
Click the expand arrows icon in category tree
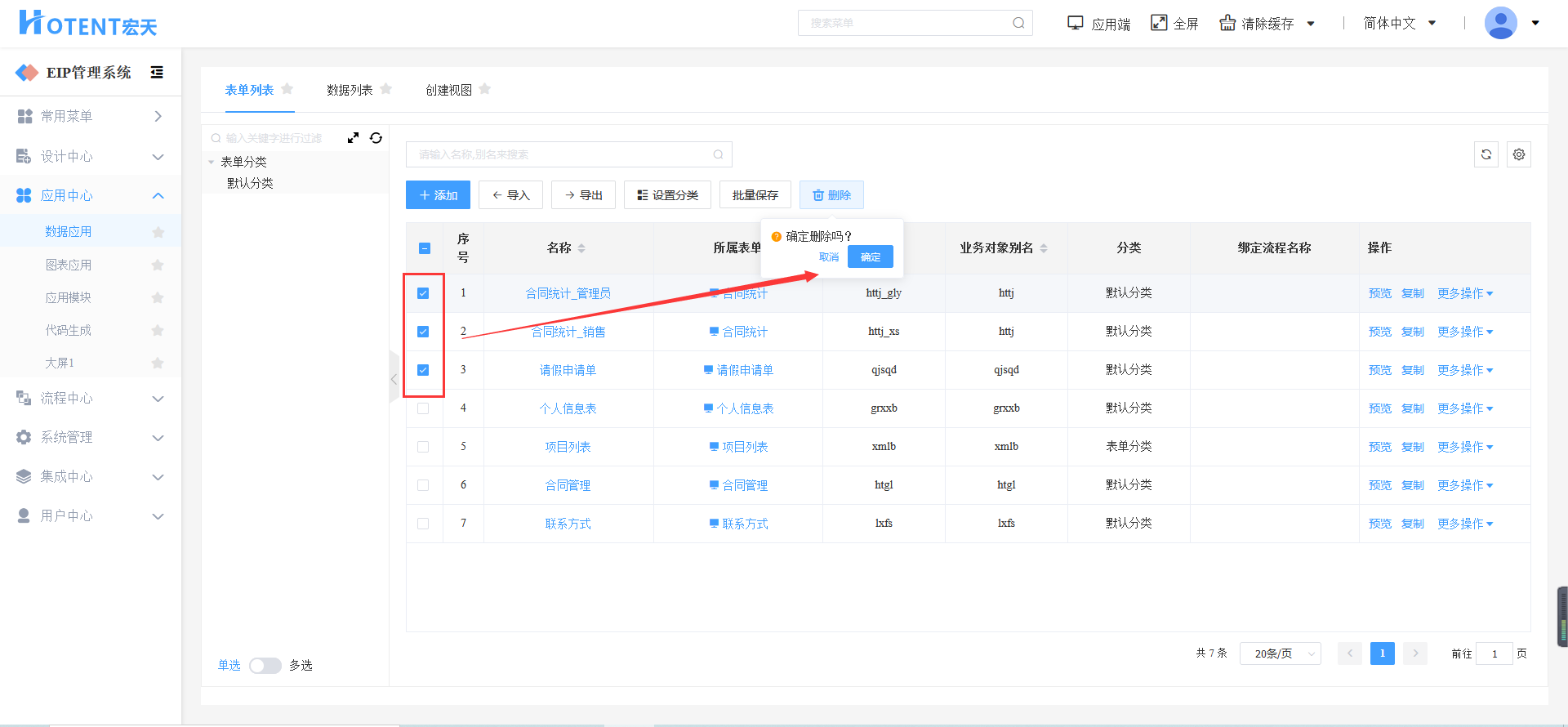(x=353, y=138)
